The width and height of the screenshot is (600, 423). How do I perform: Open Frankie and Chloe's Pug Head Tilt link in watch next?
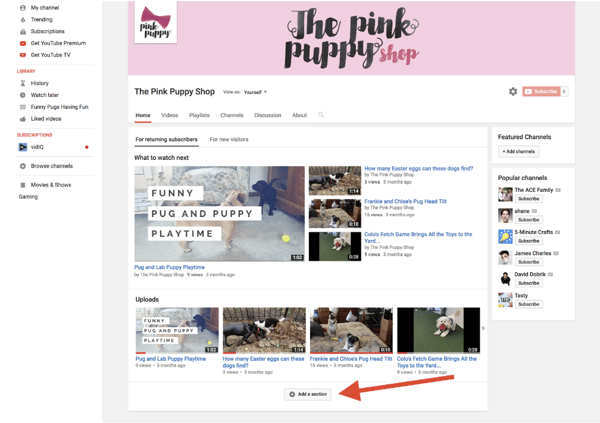click(x=405, y=201)
